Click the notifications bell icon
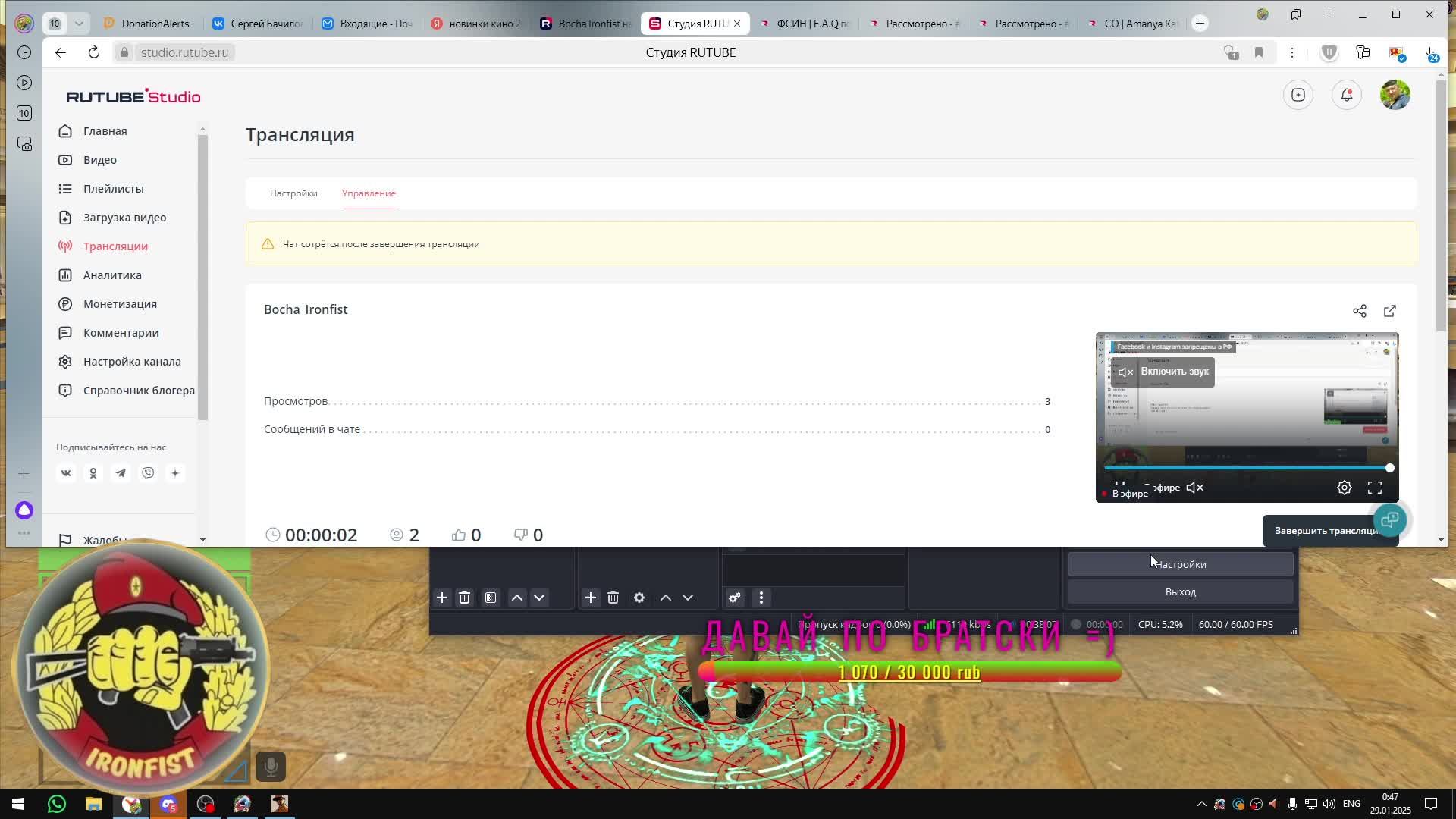Viewport: 1456px width, 819px height. pyautogui.click(x=1347, y=95)
